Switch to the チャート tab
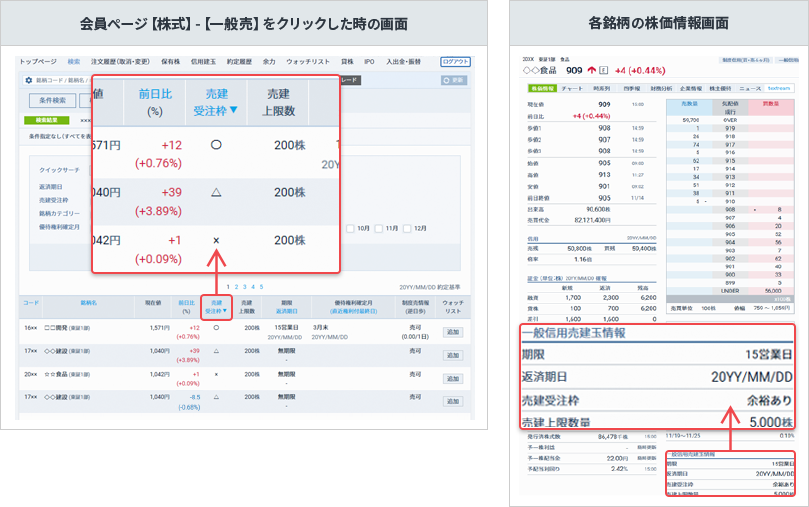 [570, 88]
